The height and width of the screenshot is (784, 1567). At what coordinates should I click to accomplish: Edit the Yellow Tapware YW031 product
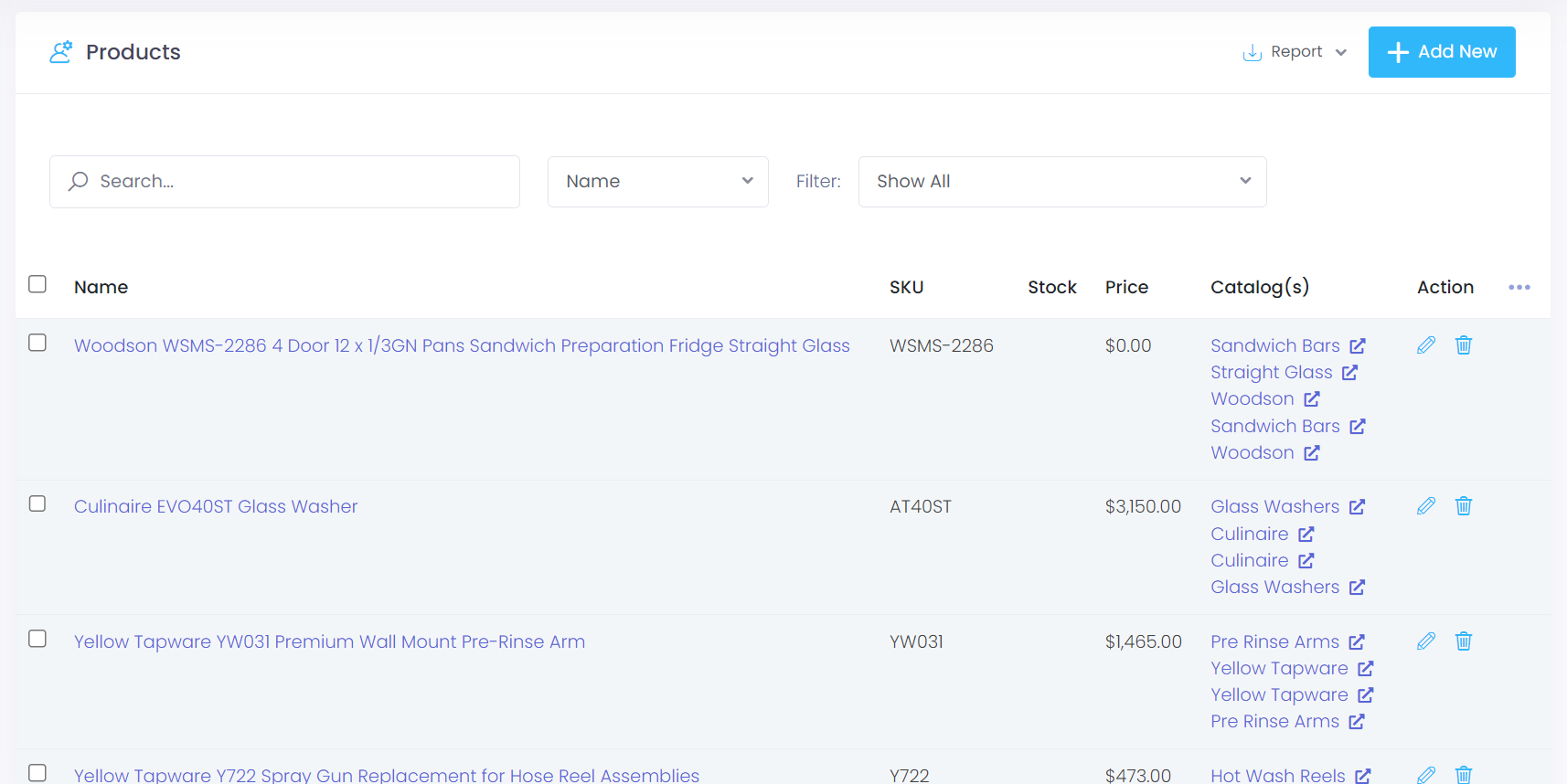[x=1426, y=641]
